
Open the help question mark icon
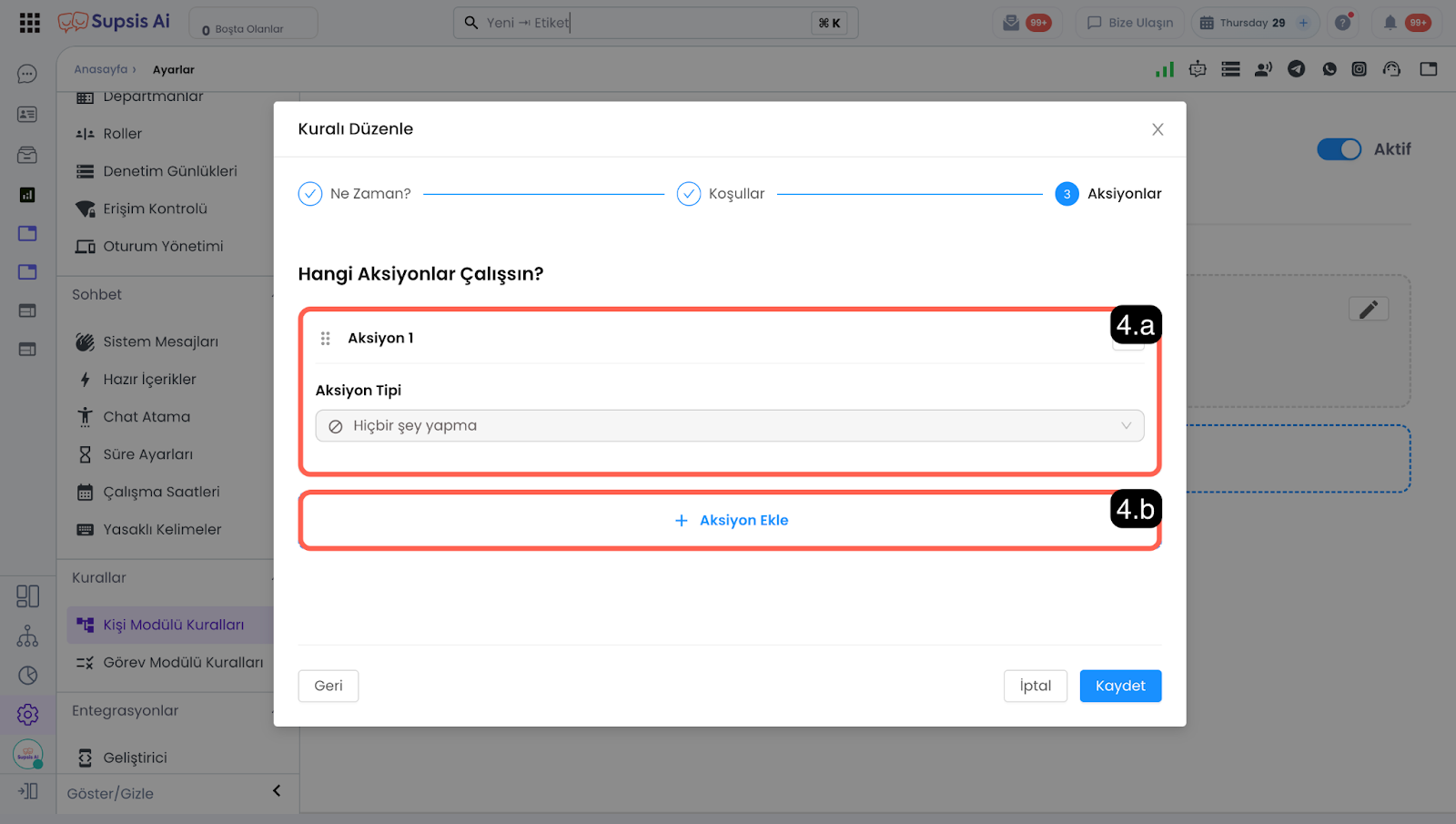point(1342,23)
